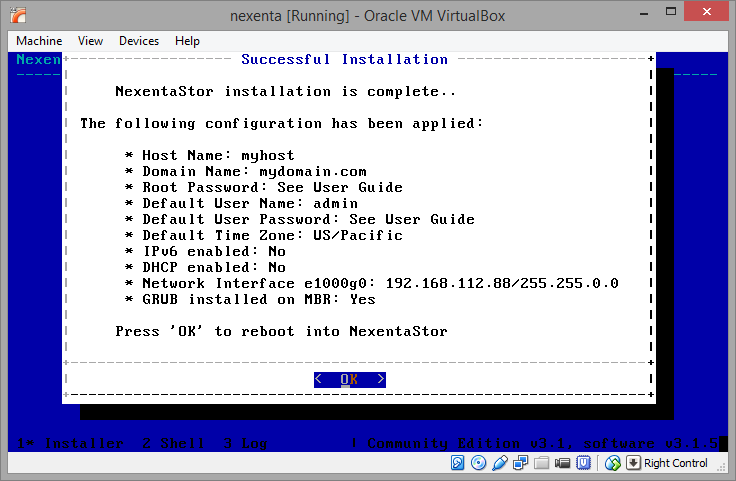Click the hard disk activity icon

[458, 463]
